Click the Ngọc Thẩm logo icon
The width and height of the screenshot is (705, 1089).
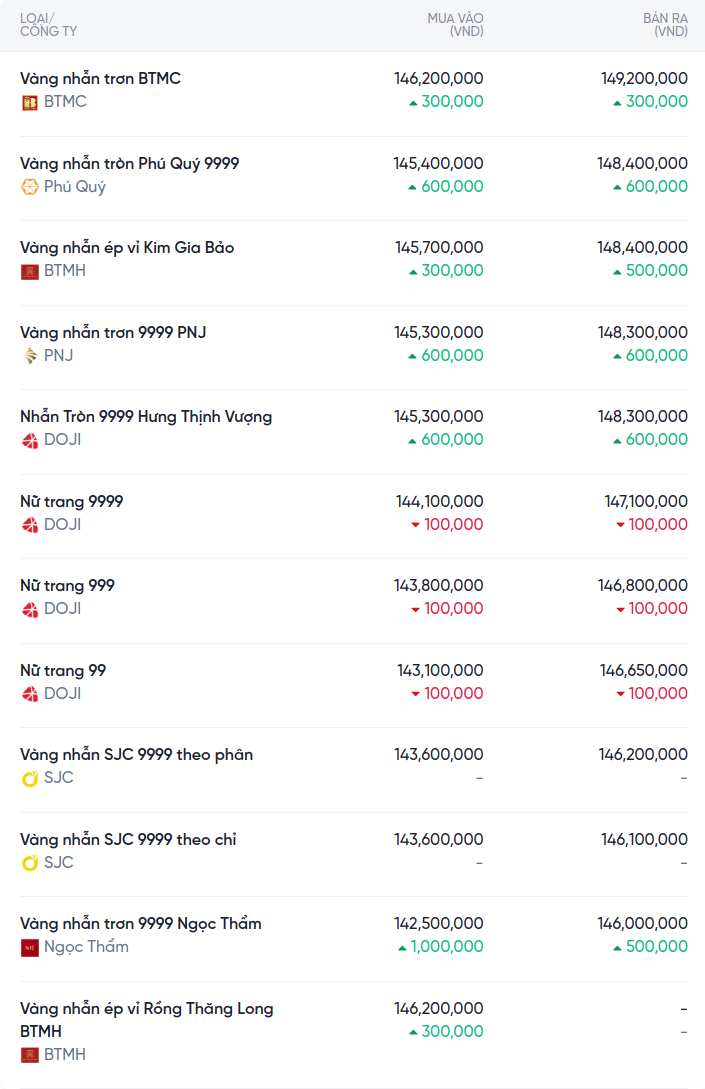[x=30, y=947]
